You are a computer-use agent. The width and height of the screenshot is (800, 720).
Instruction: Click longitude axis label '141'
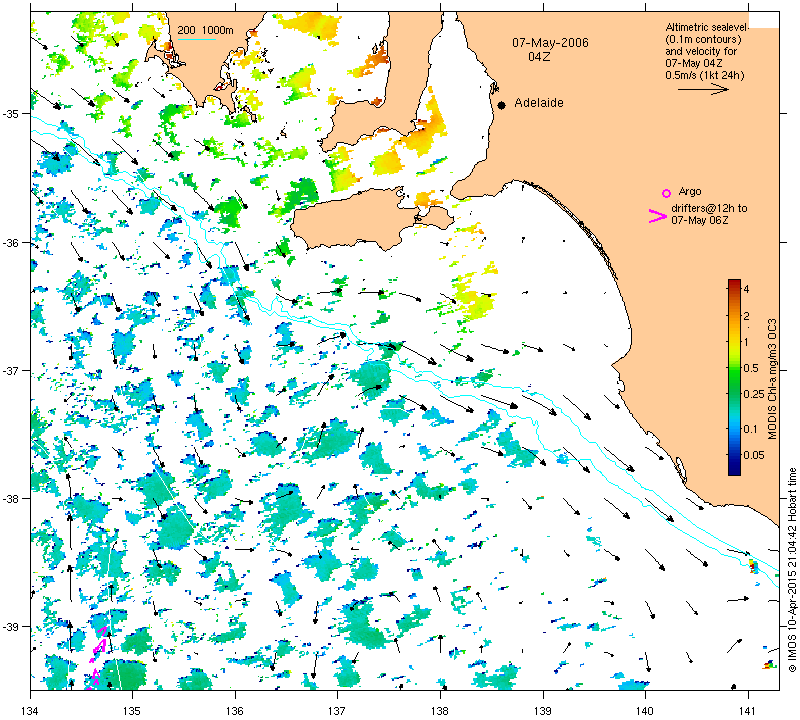[x=748, y=710]
